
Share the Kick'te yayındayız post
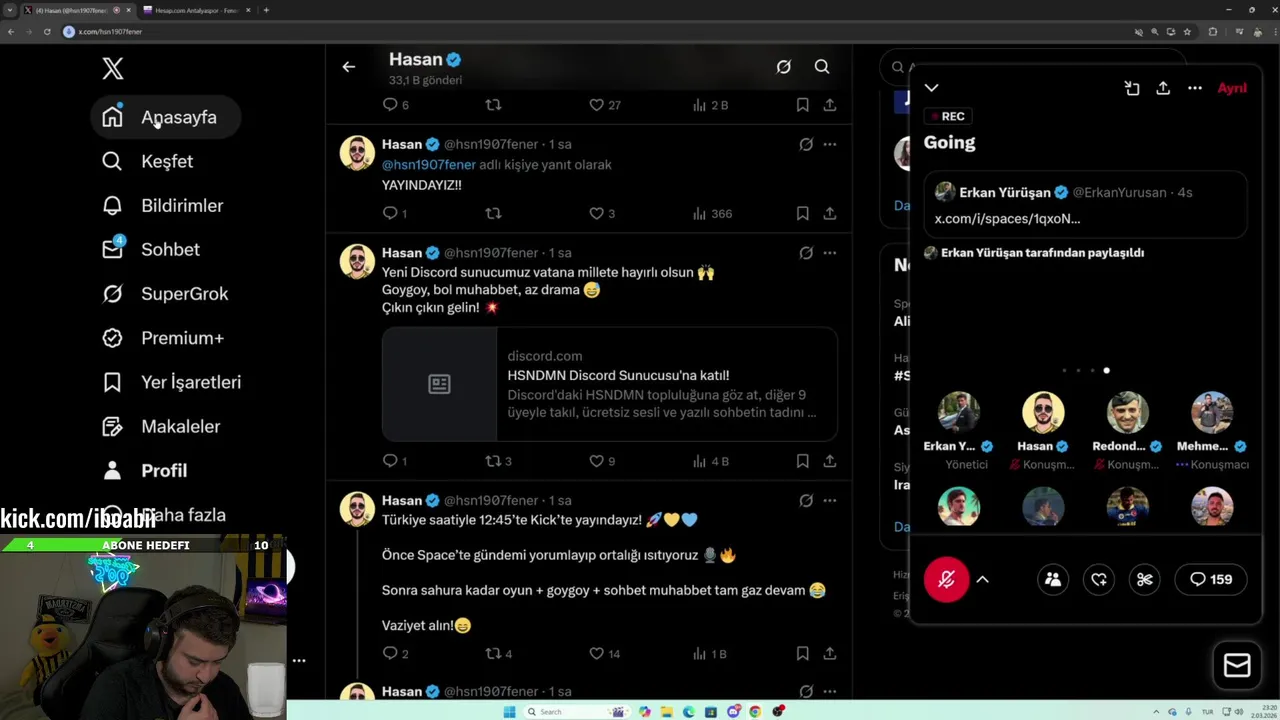(x=830, y=653)
